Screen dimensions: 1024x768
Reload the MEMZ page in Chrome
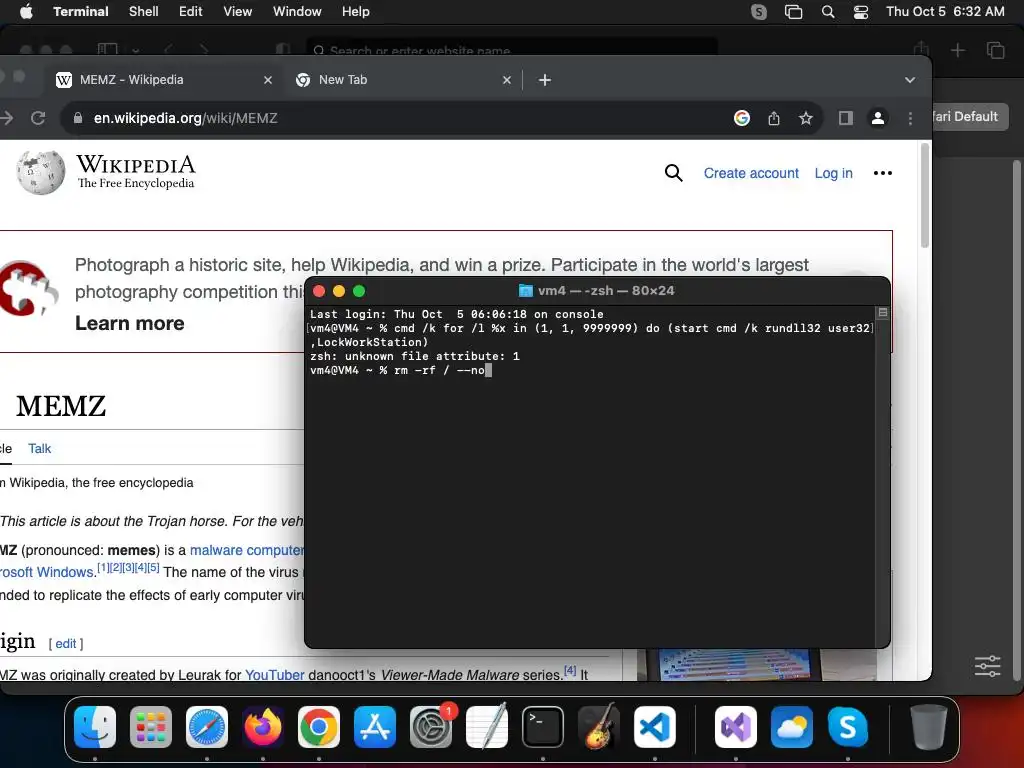(38, 118)
